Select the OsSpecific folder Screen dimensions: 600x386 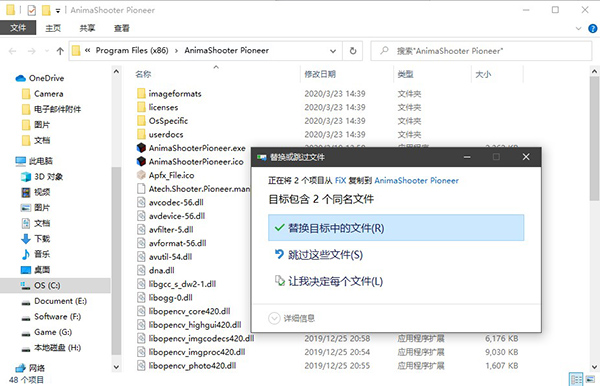coord(163,121)
